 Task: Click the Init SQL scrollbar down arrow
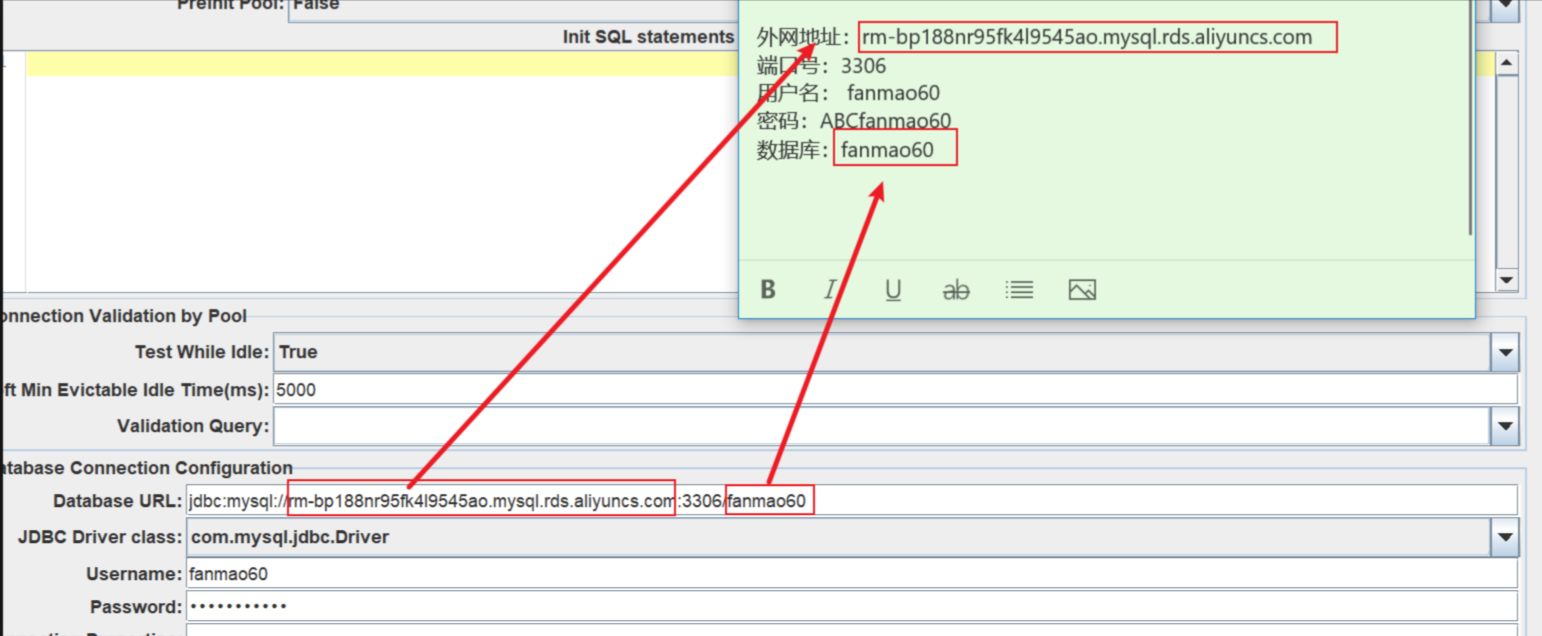pyautogui.click(x=1507, y=280)
